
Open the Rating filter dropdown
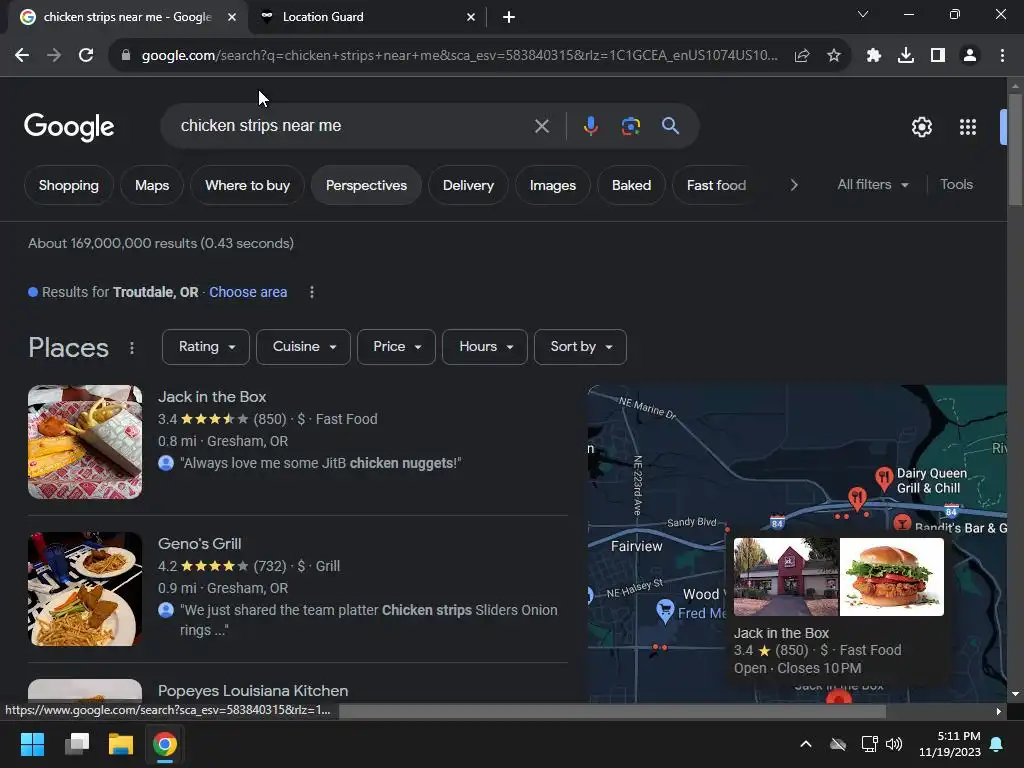(x=206, y=347)
